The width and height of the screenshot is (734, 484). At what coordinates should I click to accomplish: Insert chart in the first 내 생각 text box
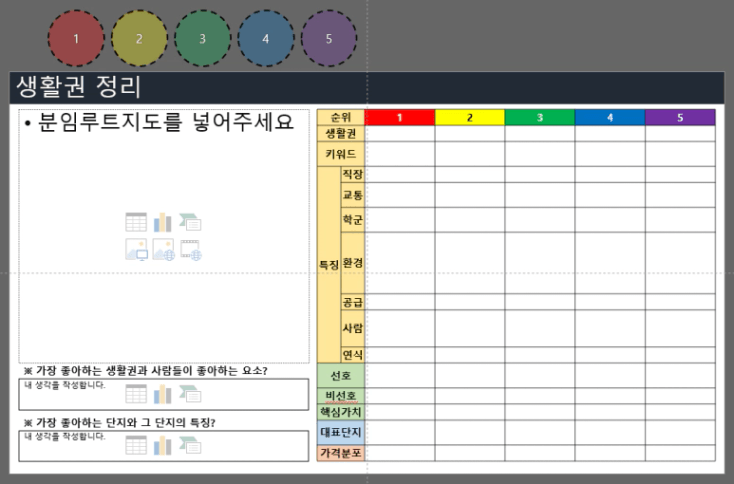click(163, 394)
